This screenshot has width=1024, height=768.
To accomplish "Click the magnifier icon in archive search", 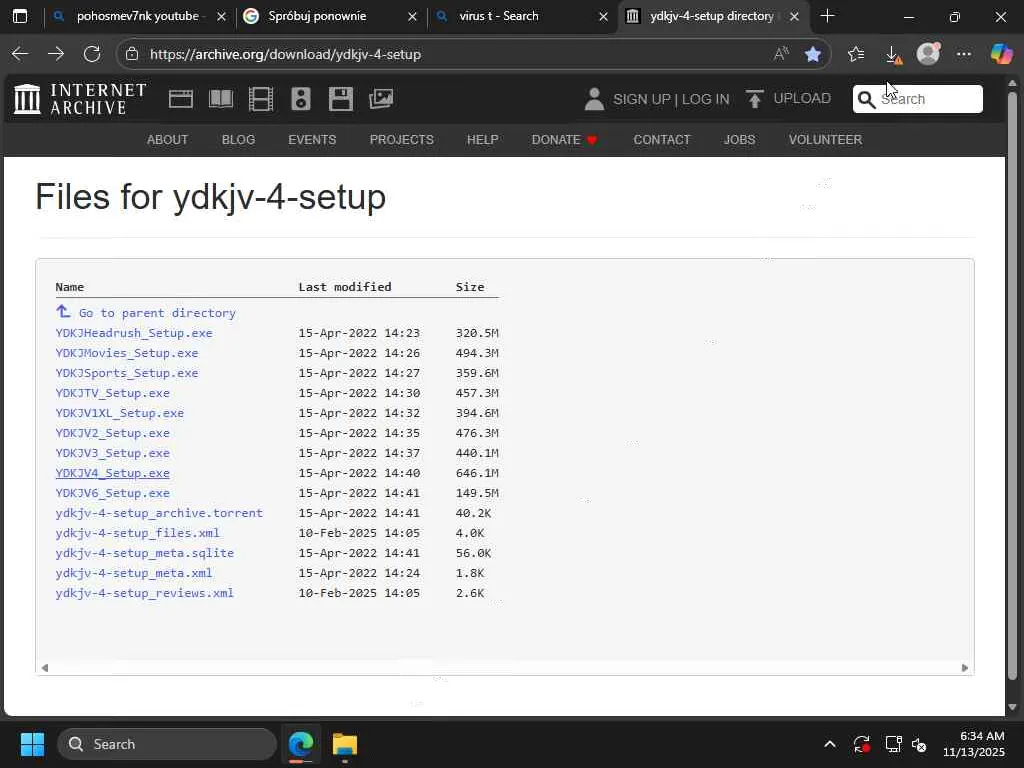I will [x=867, y=99].
